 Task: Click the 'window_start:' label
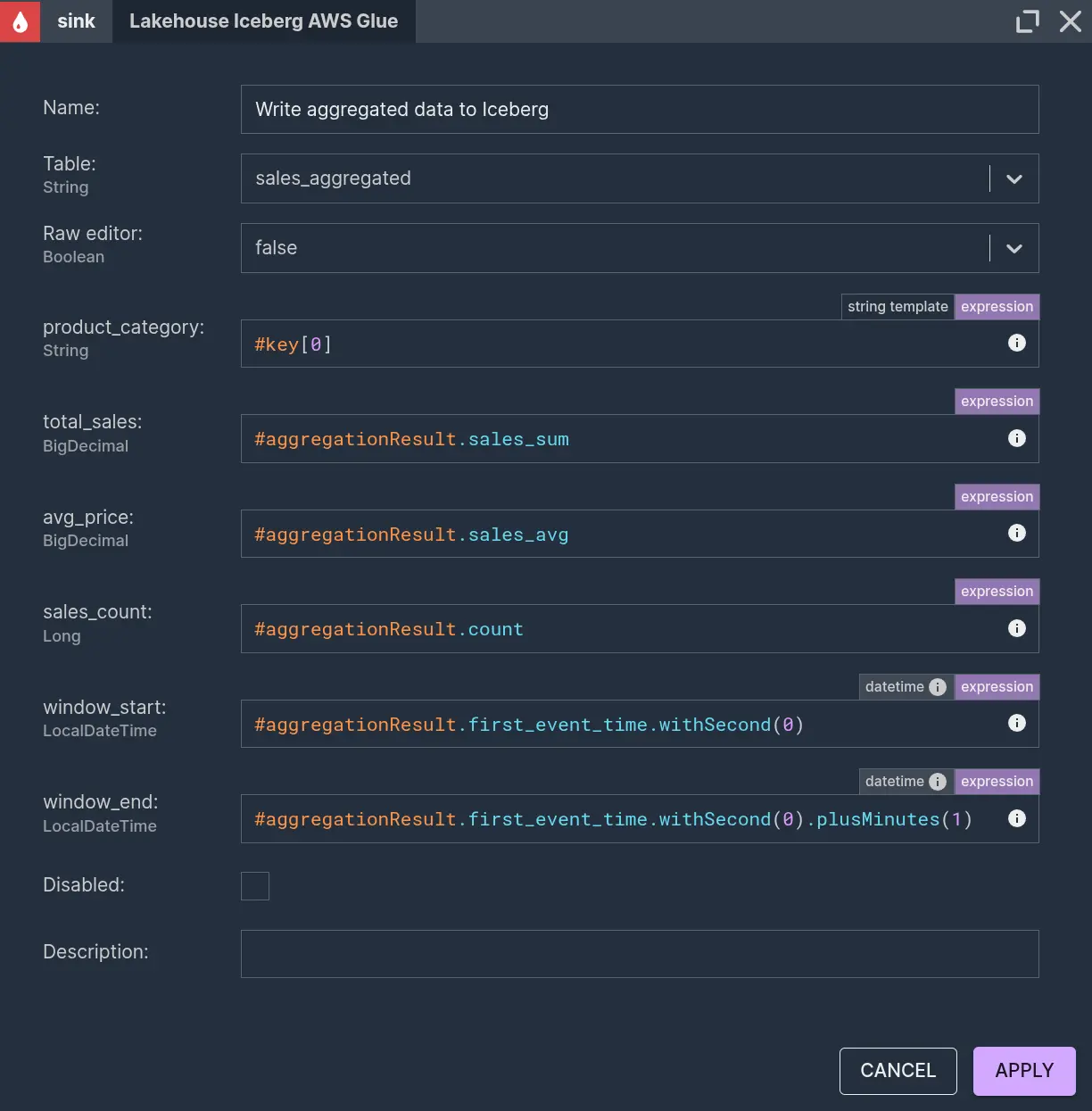tap(104, 708)
